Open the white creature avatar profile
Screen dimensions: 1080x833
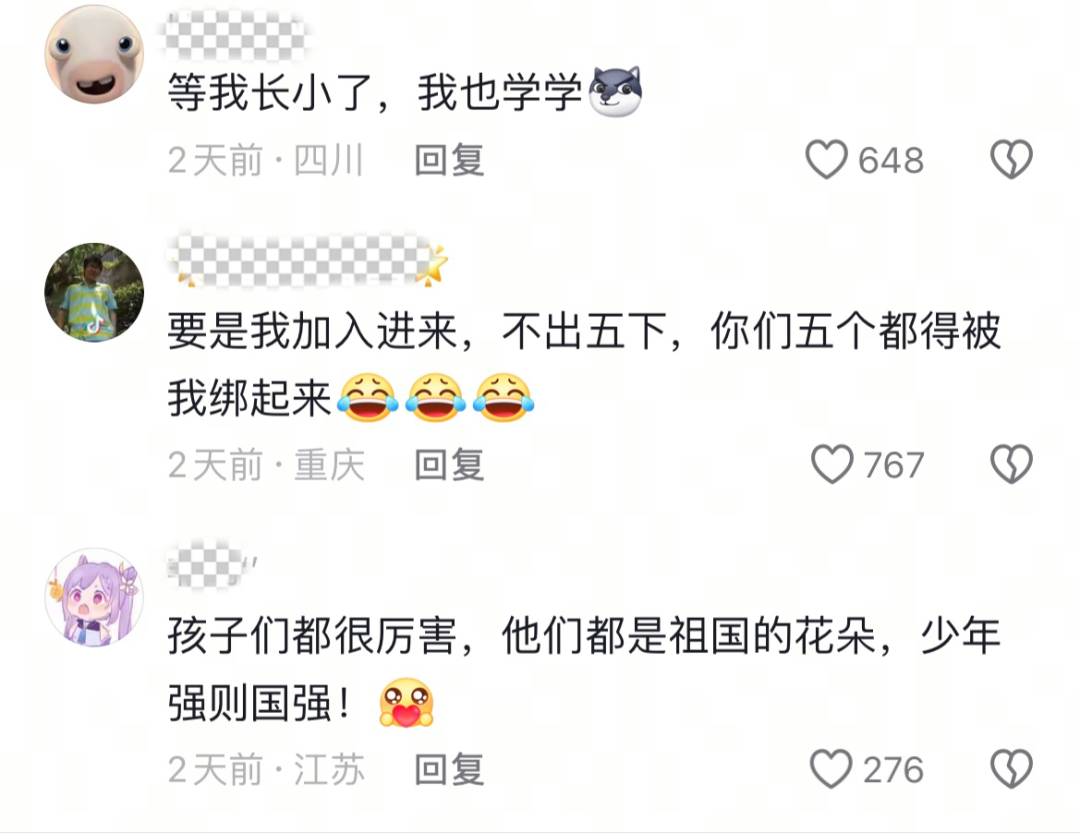(x=94, y=54)
